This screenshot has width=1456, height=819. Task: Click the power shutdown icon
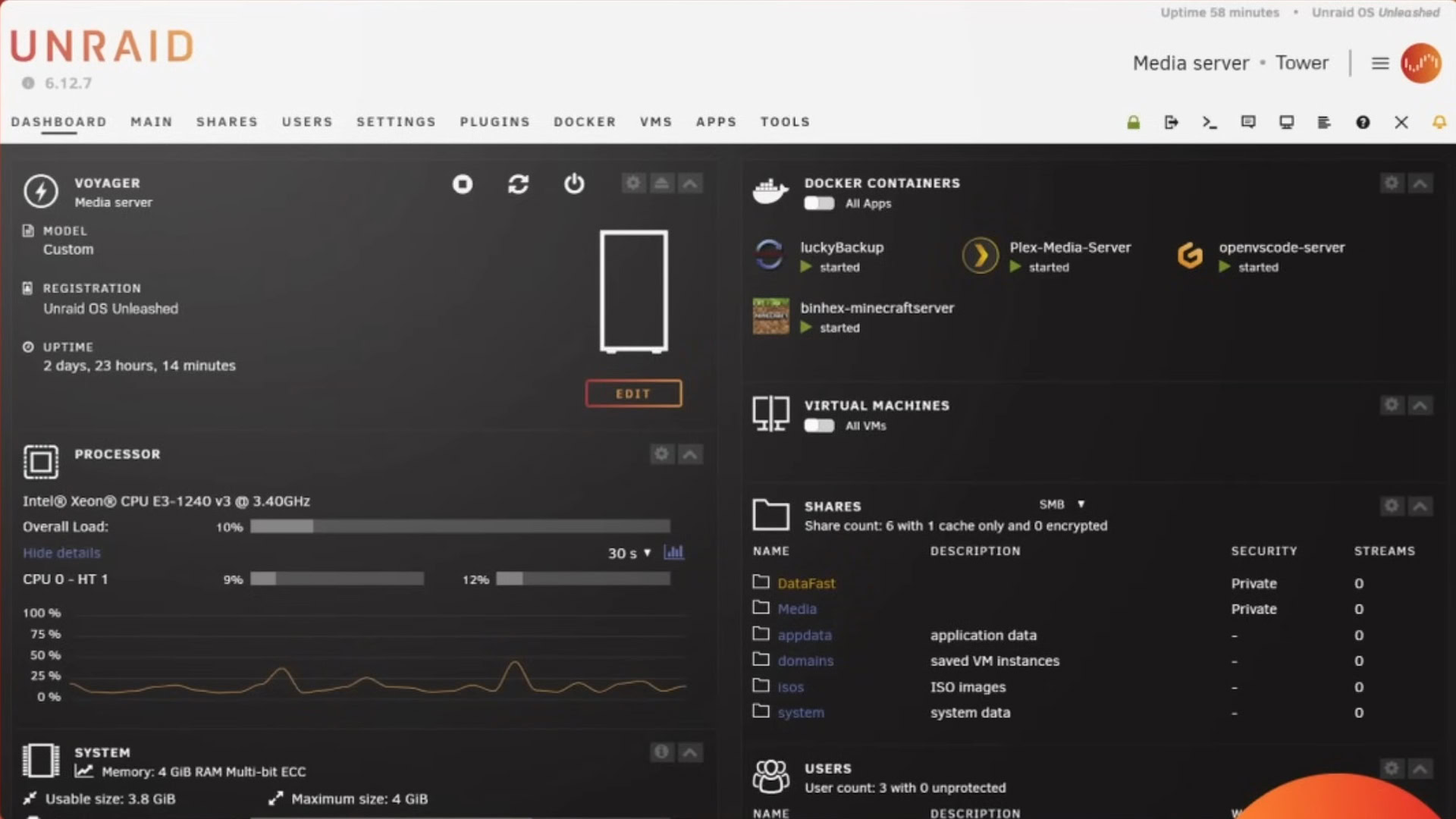pyautogui.click(x=574, y=184)
